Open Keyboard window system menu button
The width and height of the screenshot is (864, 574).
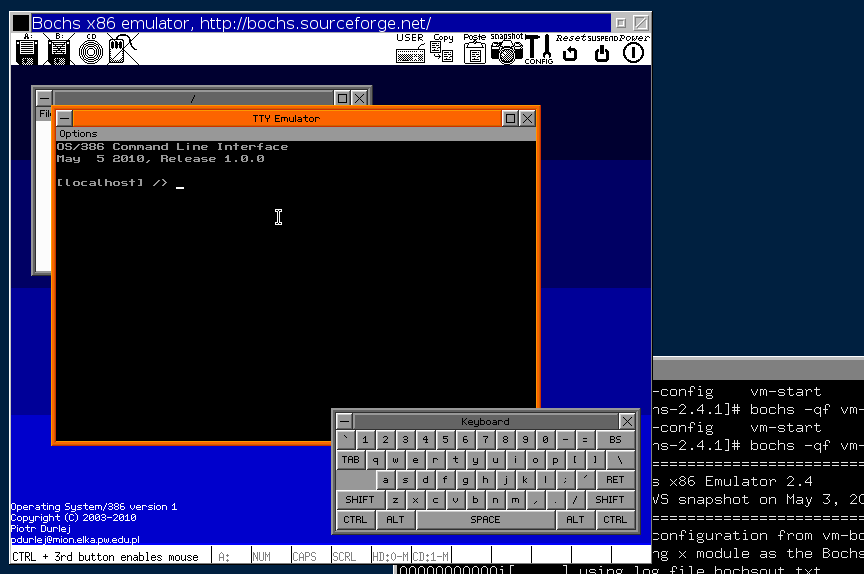[343, 422]
